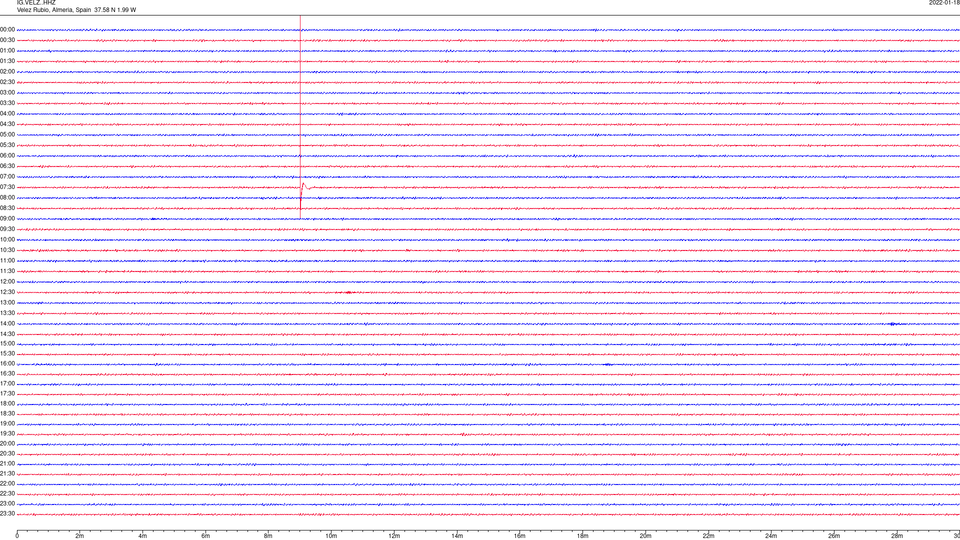Click the small burst on the 12:30 trace
The width and height of the screenshot is (960, 540).
tap(349, 292)
